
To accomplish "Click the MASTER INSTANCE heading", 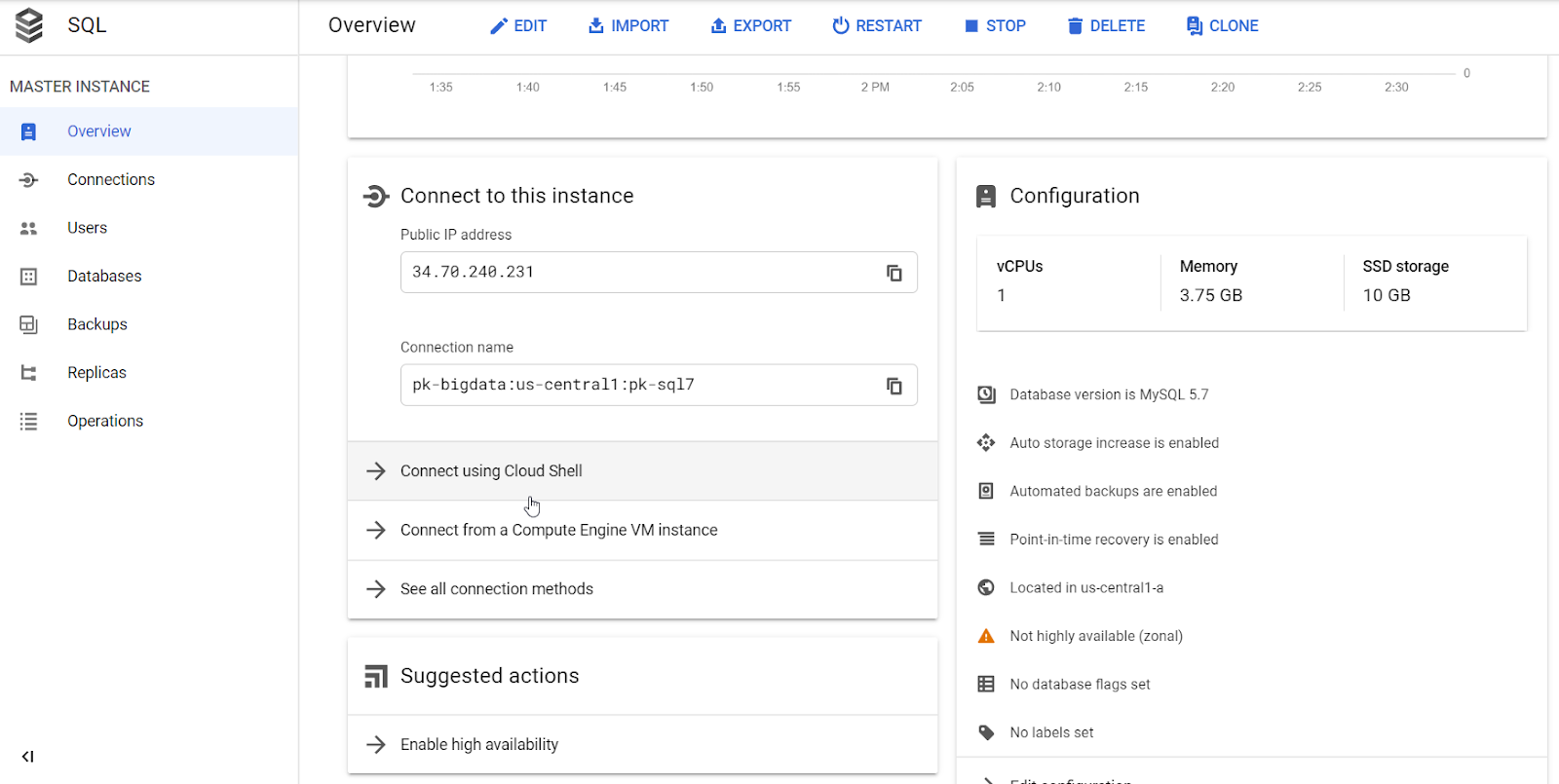I will (80, 87).
